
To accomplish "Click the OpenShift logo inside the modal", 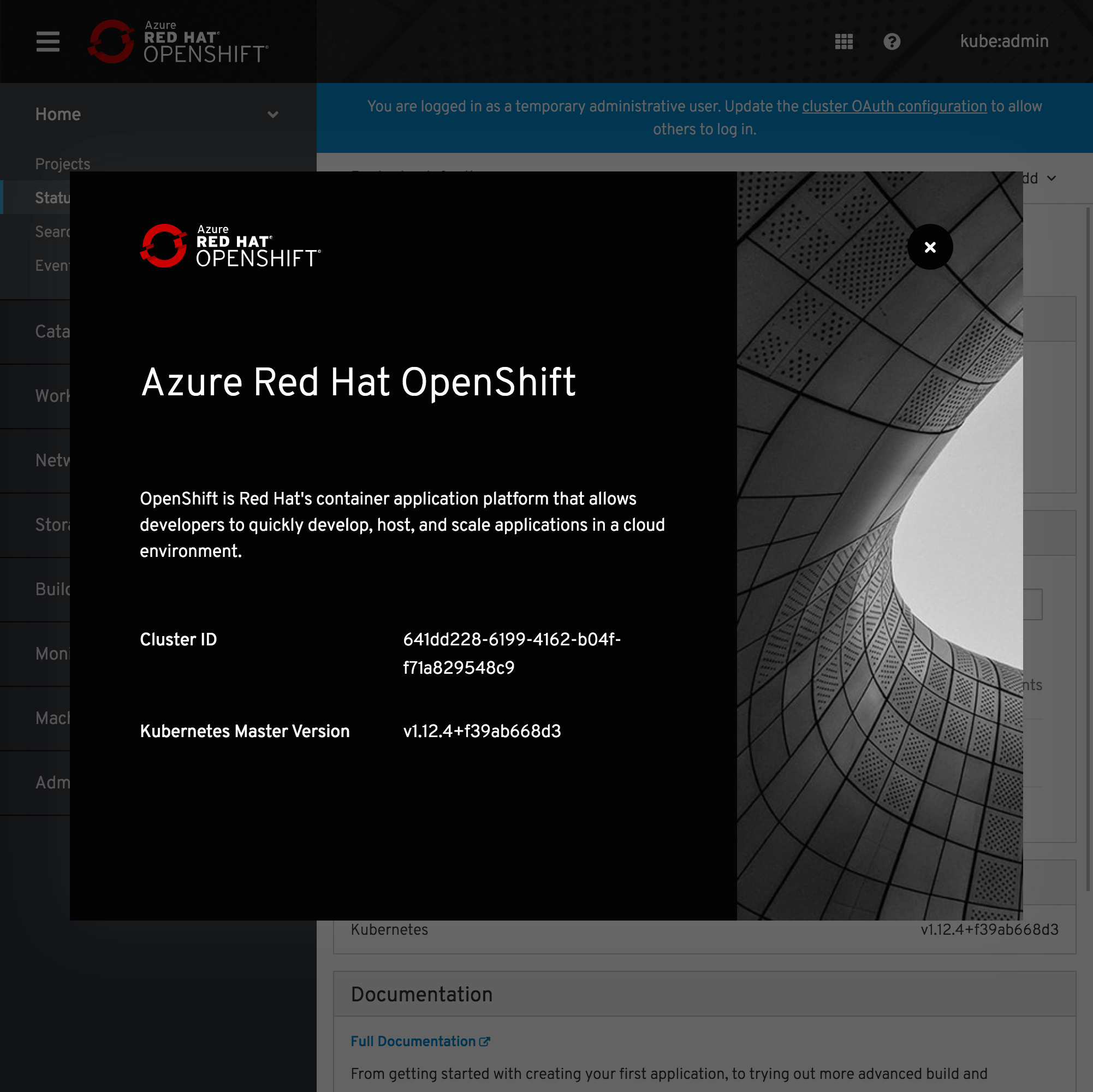I will tap(230, 246).
